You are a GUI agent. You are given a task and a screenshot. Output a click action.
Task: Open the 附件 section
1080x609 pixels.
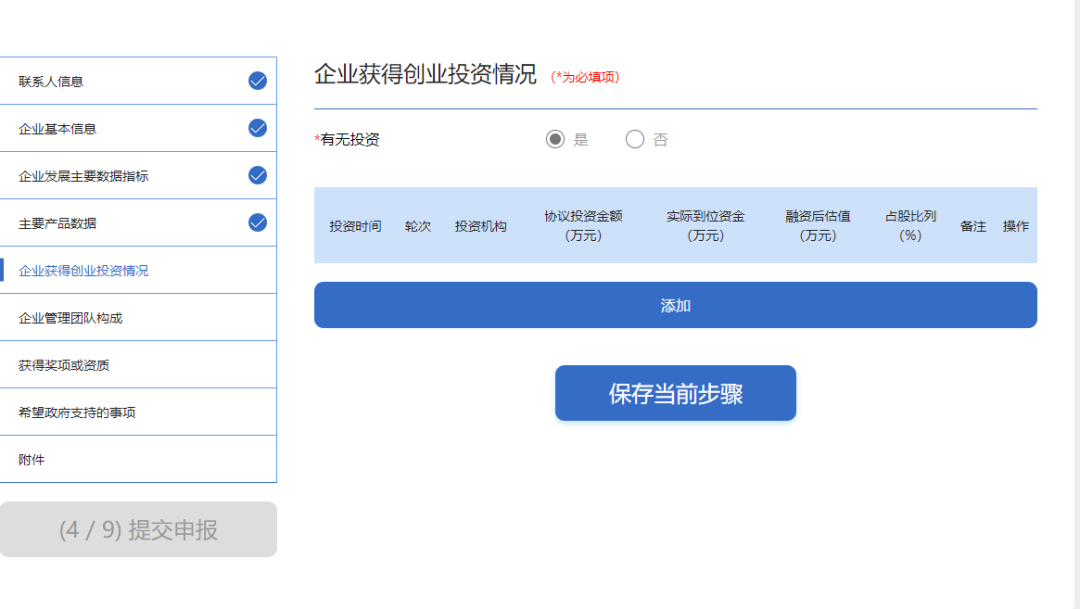pos(32,460)
